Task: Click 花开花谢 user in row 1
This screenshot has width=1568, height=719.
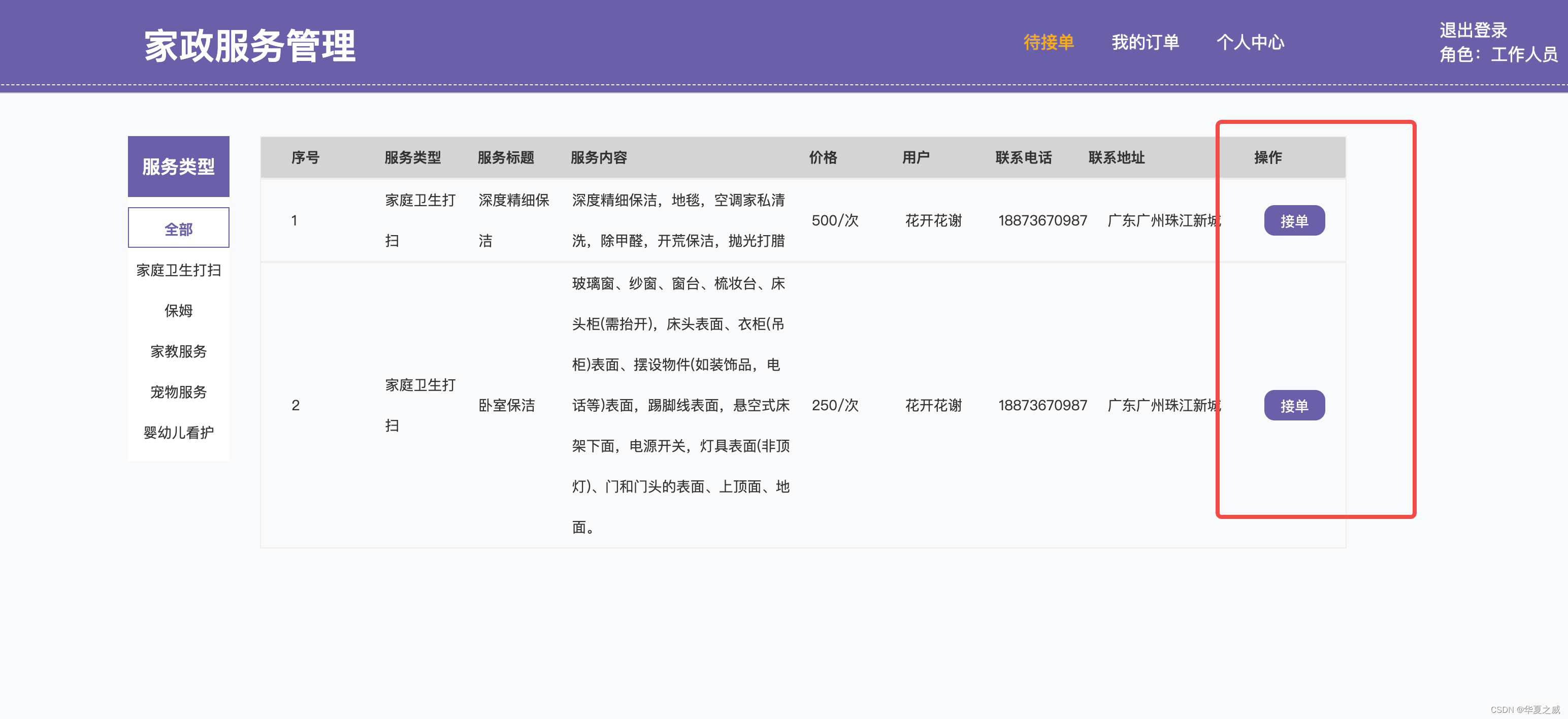Action: pos(933,220)
